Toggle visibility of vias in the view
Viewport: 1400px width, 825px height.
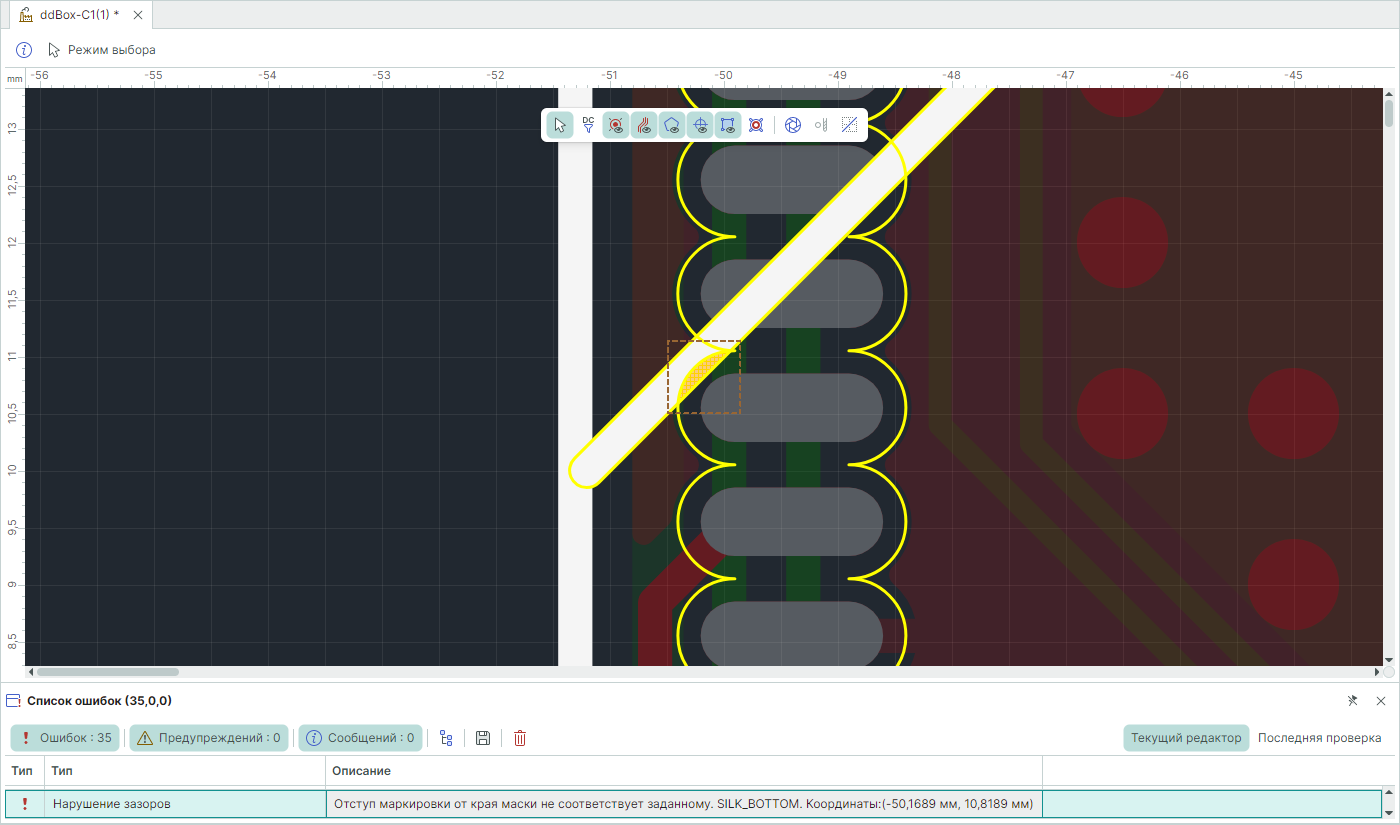tap(616, 125)
